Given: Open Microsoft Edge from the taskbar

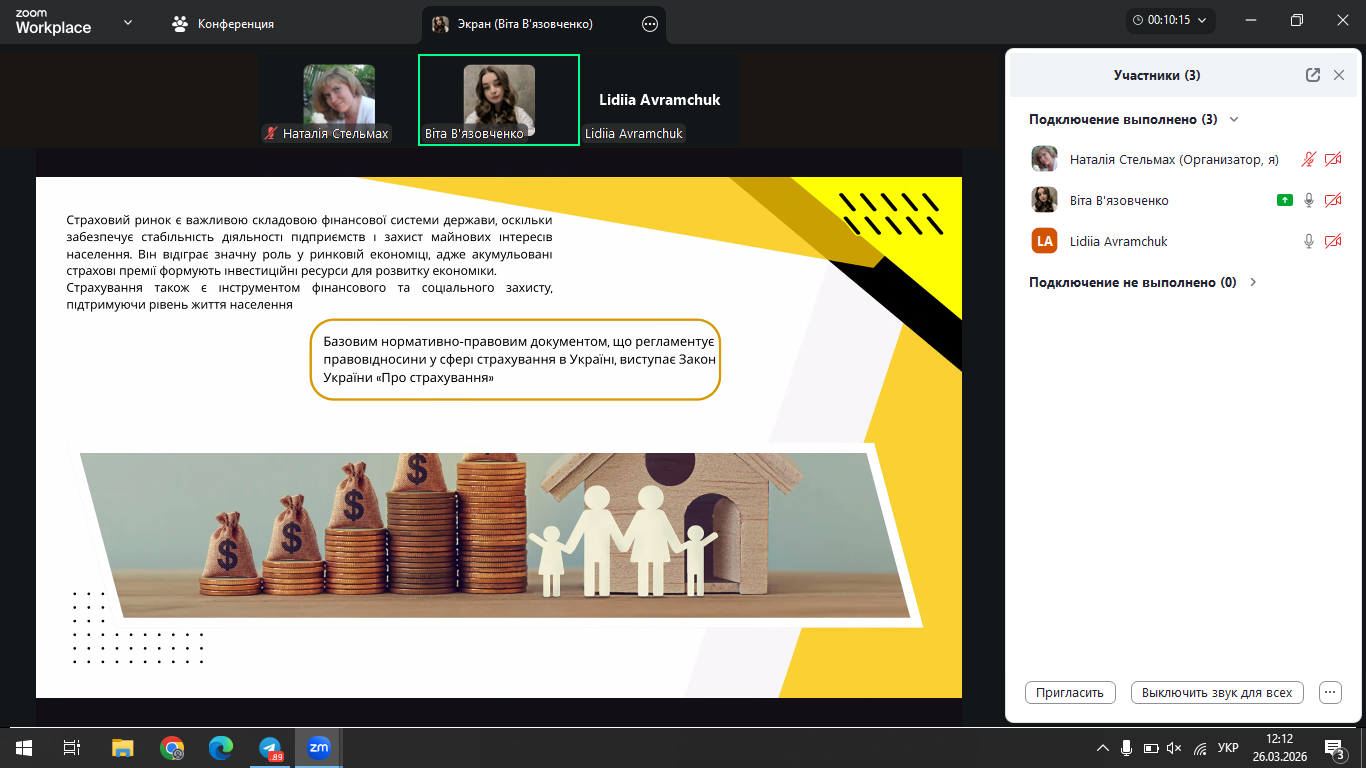Looking at the screenshot, I should 221,747.
